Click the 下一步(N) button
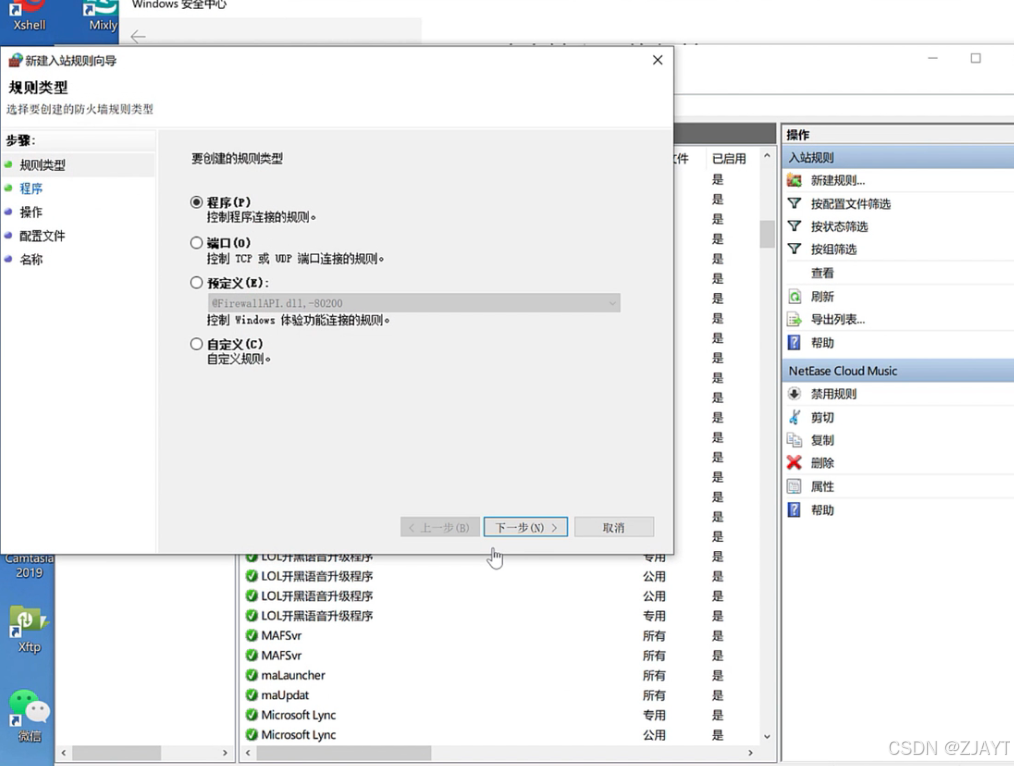This screenshot has width=1014, height=766. tap(525, 527)
